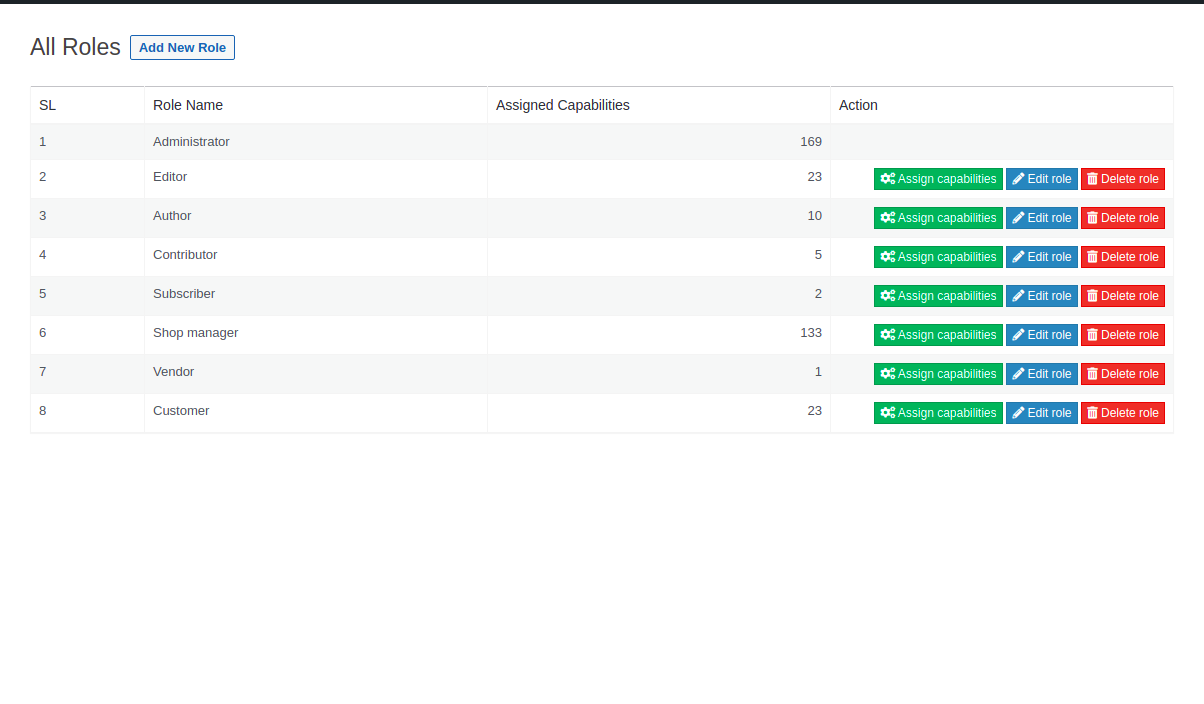Viewport: 1204px width, 704px height.
Task: Delete the Contributor role
Action: (1123, 257)
